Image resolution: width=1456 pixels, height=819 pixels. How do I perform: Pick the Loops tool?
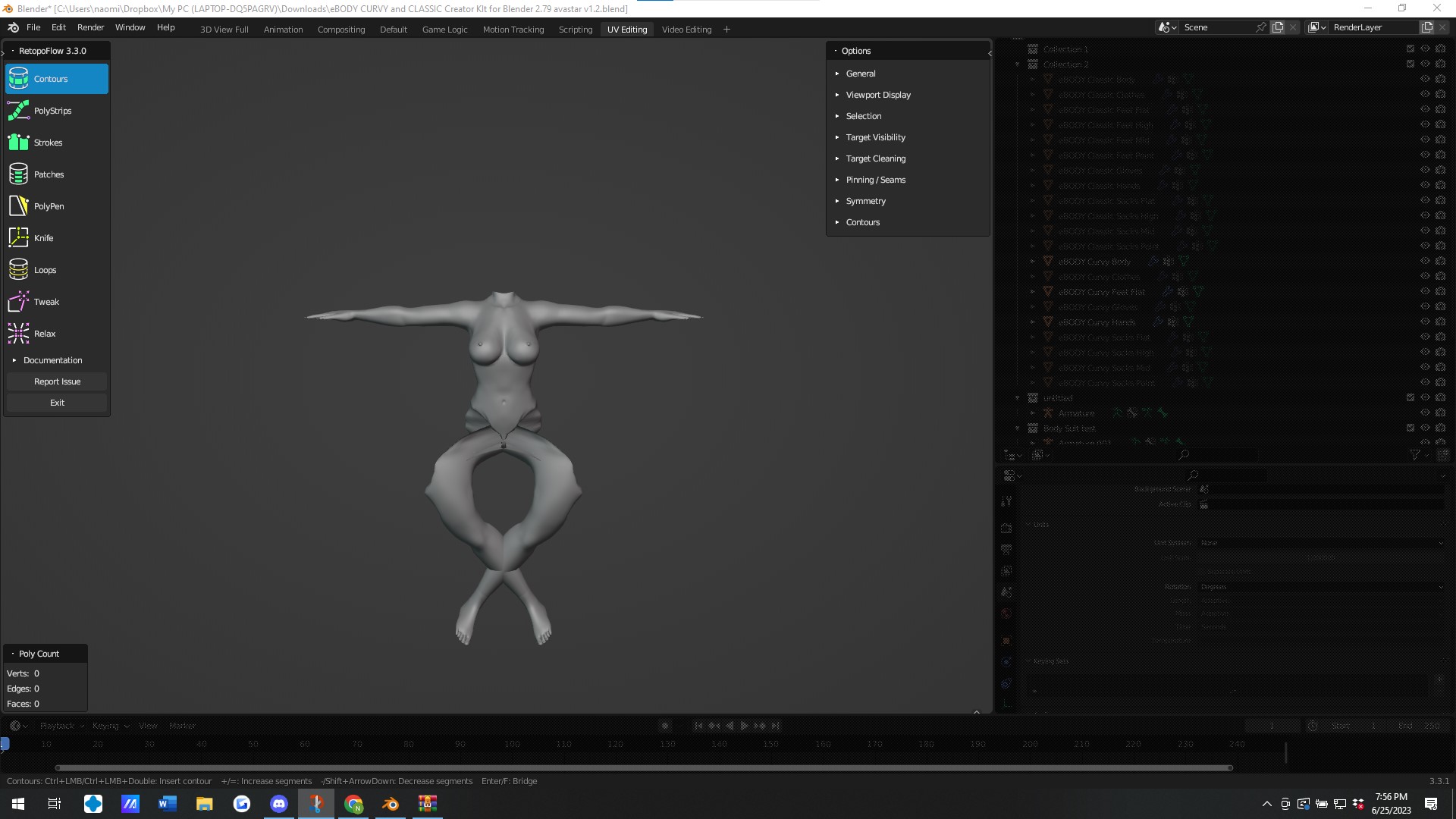click(45, 269)
